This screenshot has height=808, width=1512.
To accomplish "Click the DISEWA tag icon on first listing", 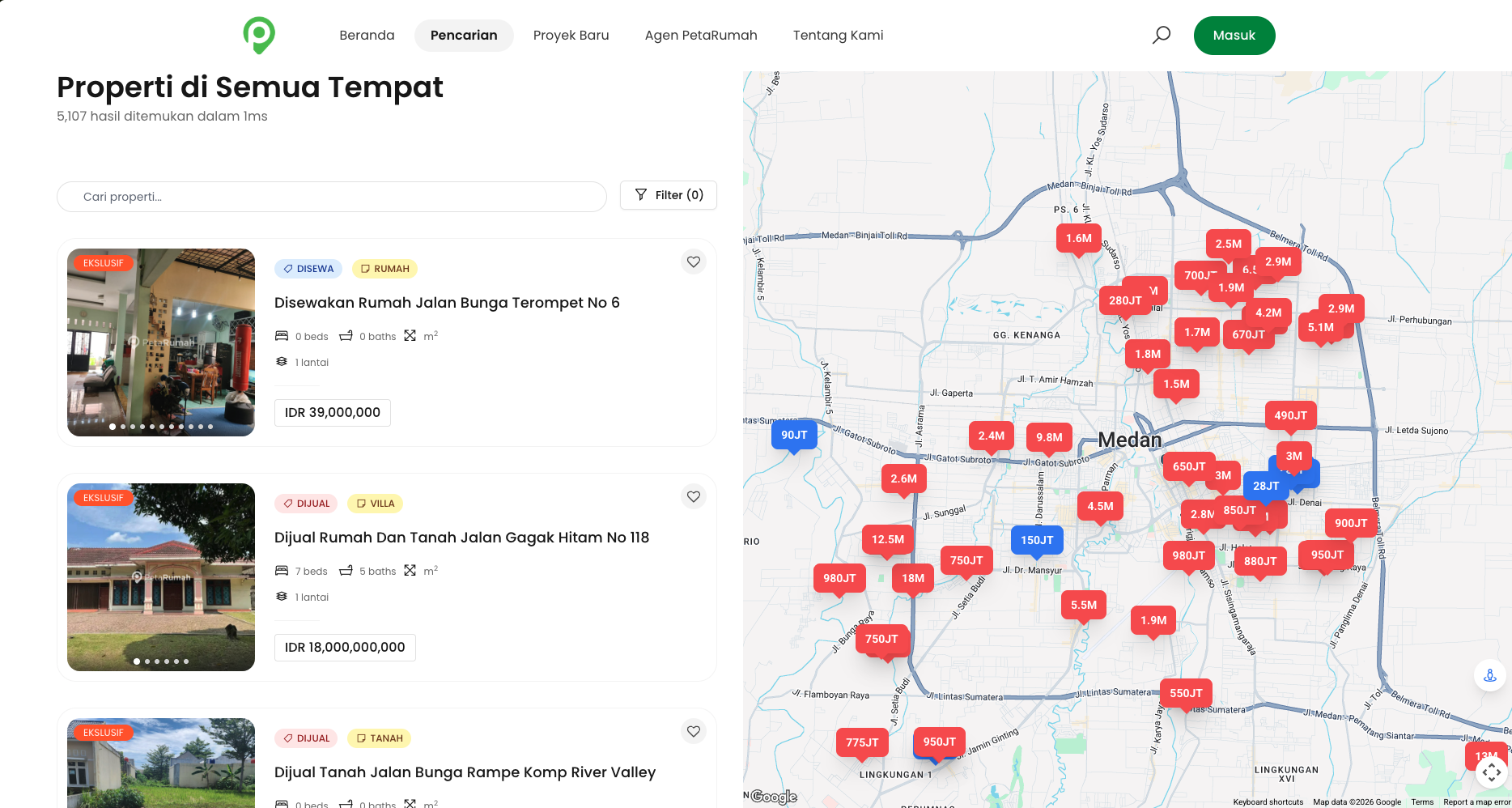I will point(289,268).
